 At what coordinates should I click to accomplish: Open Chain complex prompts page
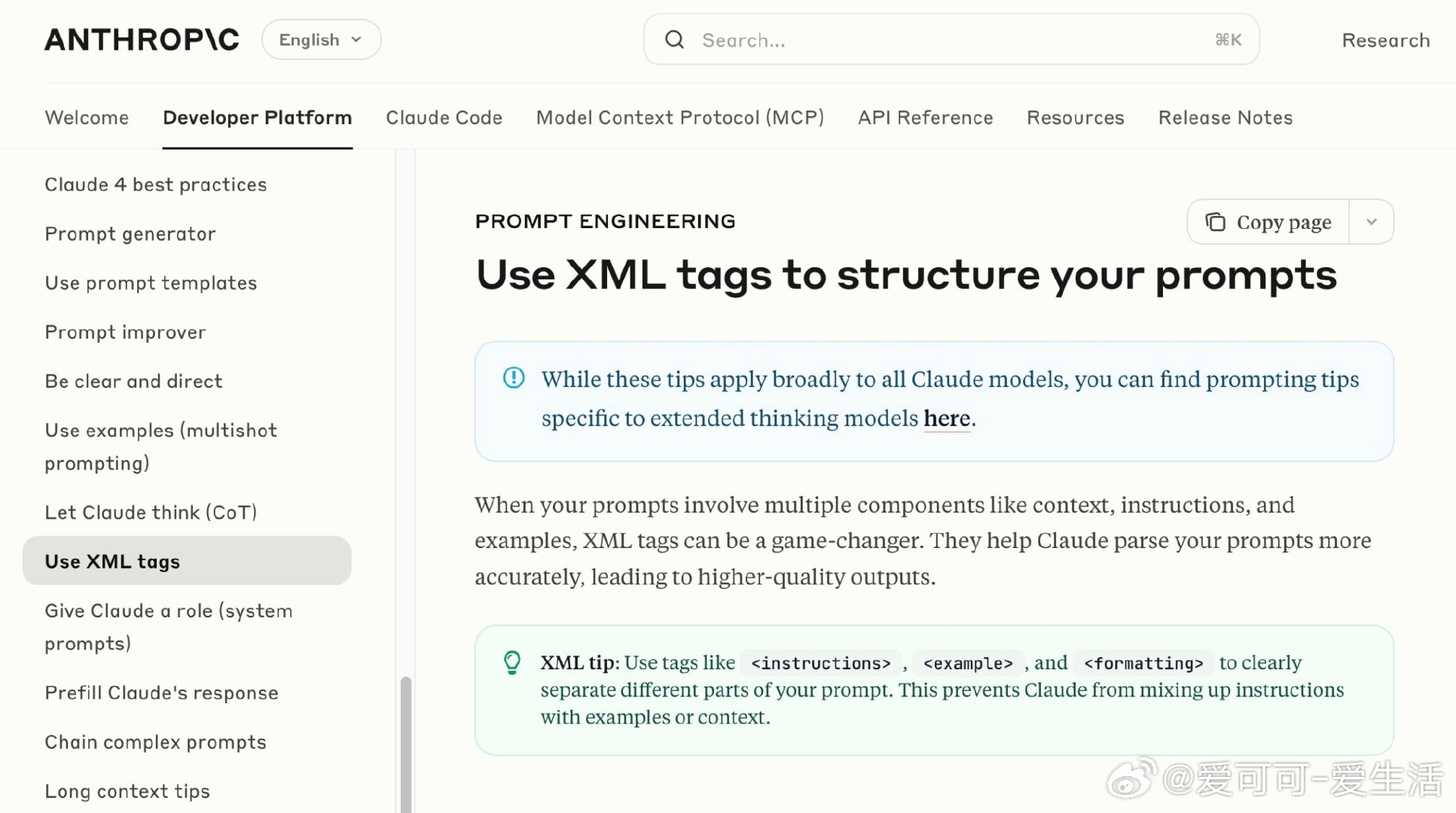coord(155,742)
